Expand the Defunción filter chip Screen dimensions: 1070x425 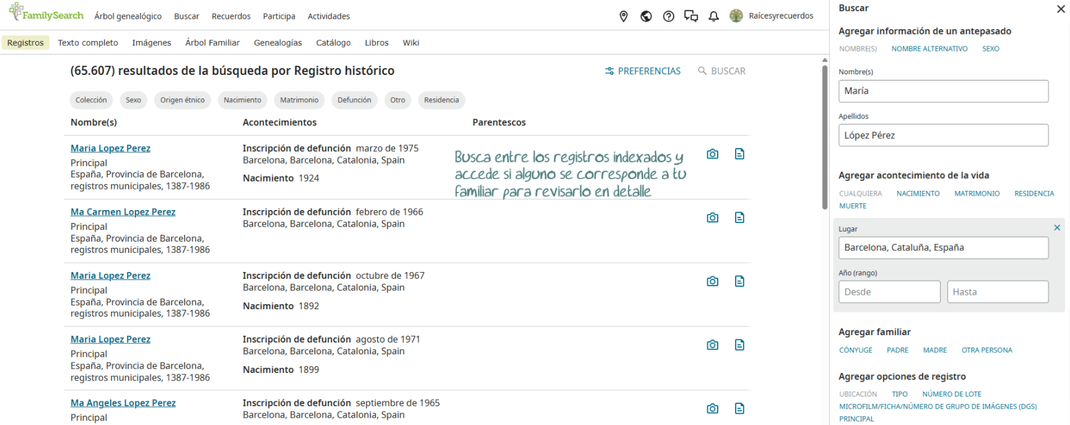pyautogui.click(x=353, y=100)
